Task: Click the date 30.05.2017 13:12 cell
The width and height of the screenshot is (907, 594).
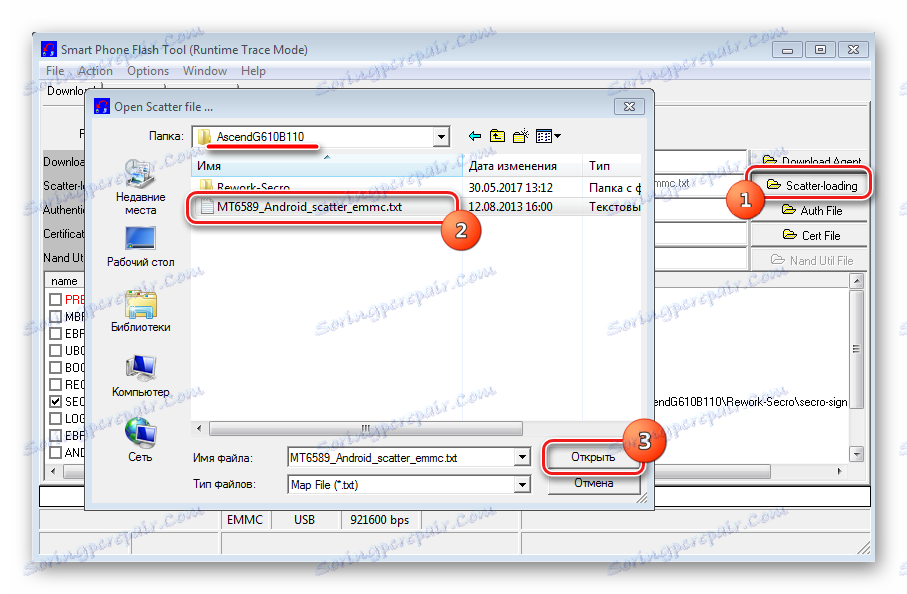Action: point(511,187)
